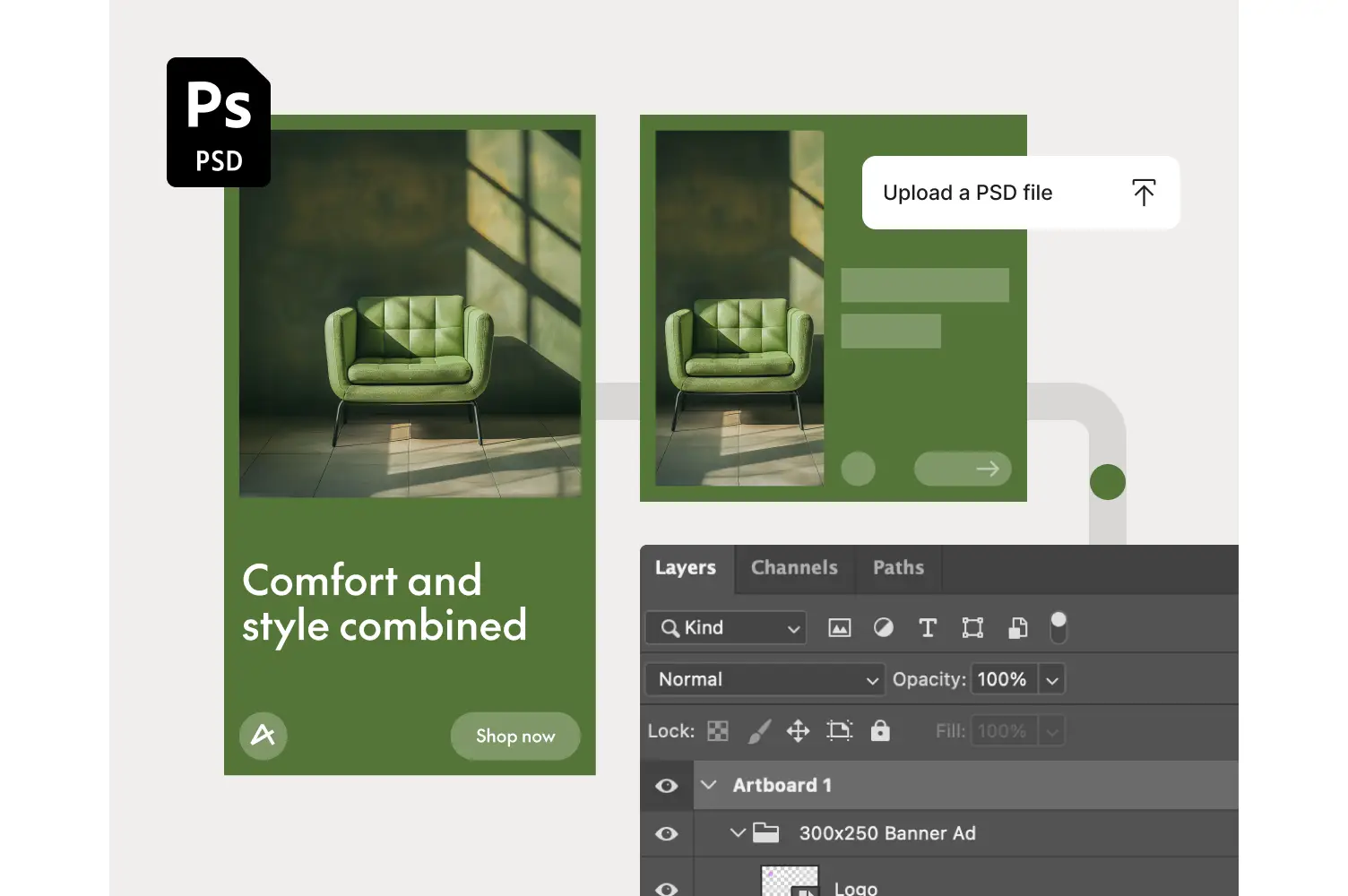Enable lock position for the layer
The width and height of the screenshot is (1348, 896).
point(798,730)
